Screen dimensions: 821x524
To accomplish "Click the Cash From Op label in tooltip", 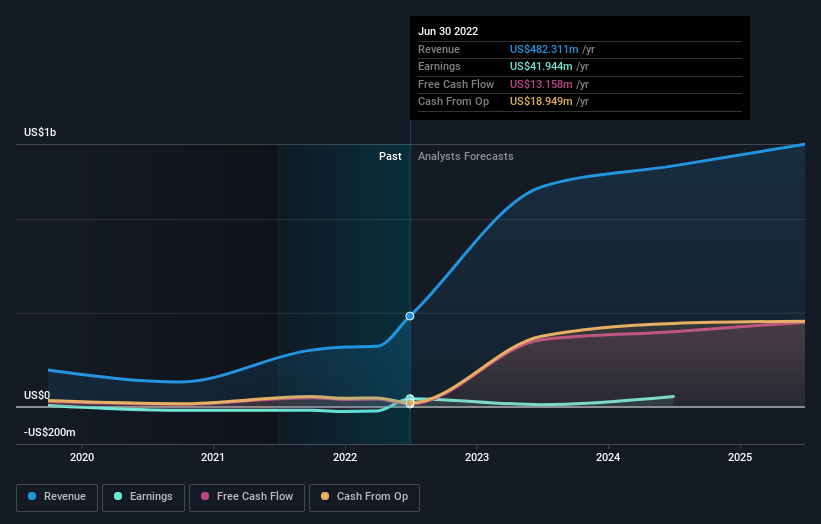I will click(453, 102).
